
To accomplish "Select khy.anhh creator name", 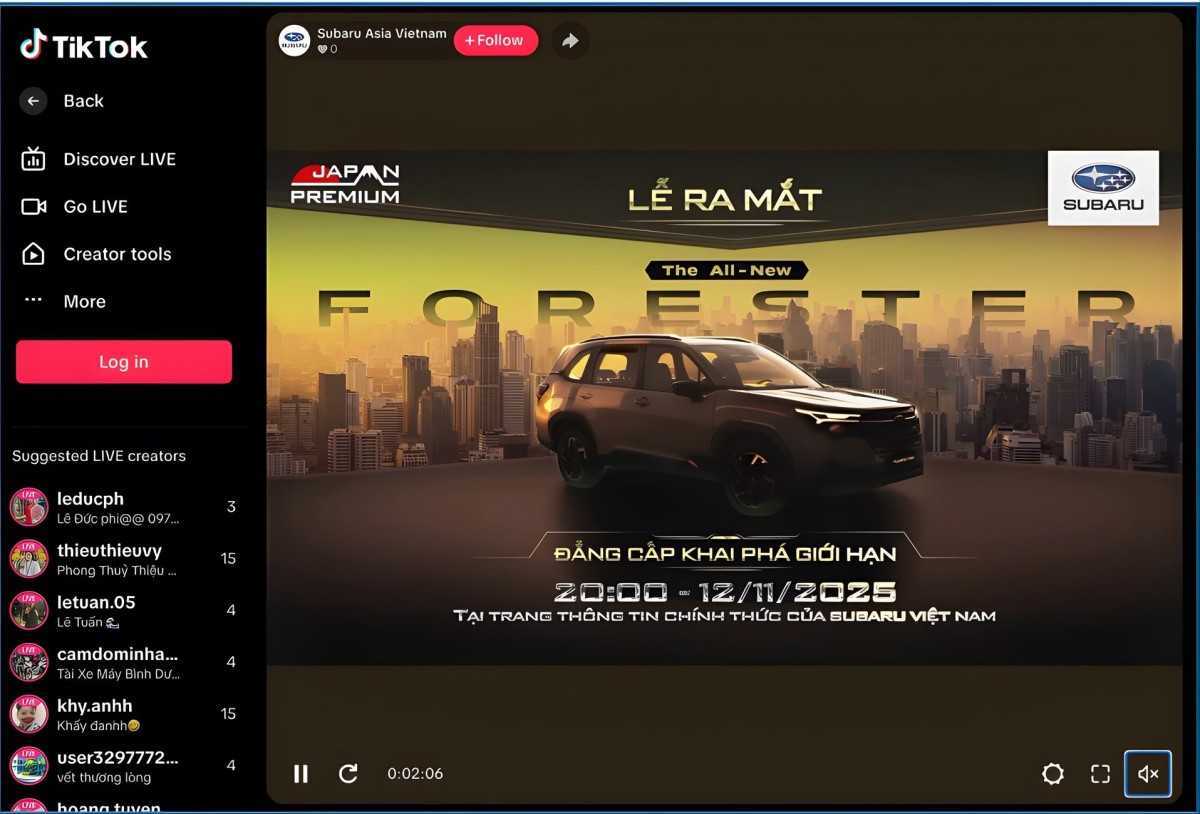I will coord(95,706).
